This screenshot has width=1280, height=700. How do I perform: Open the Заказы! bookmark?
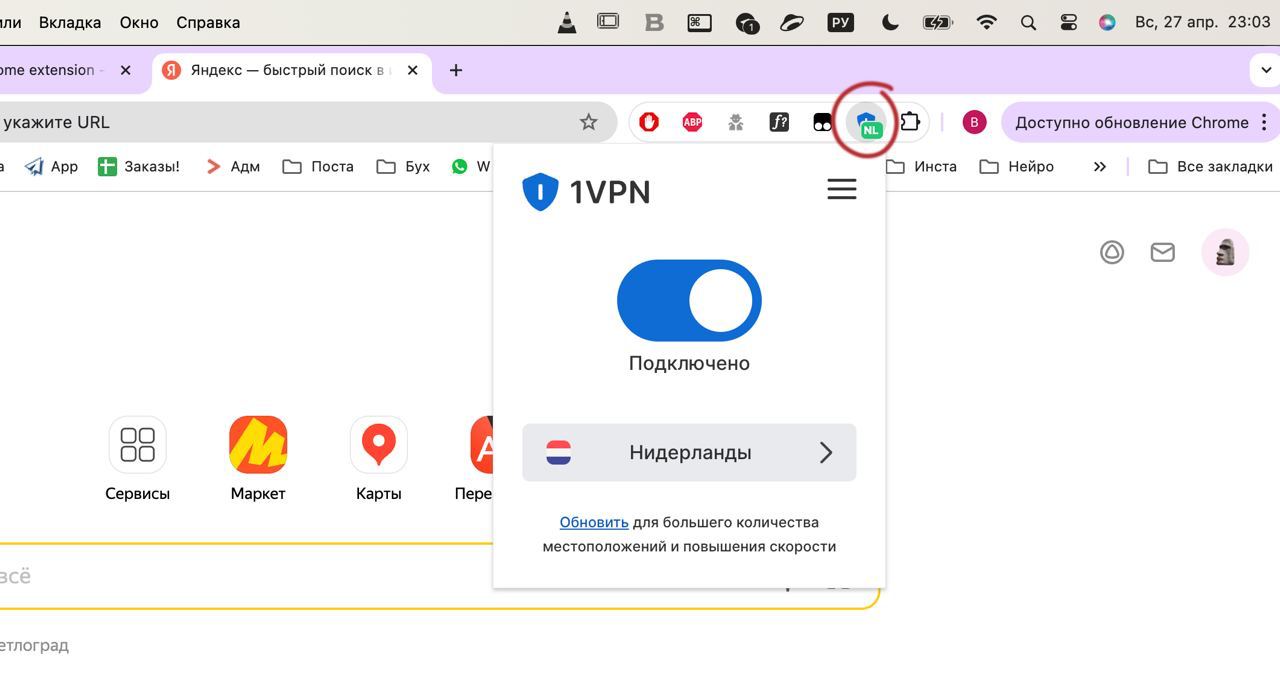click(x=139, y=166)
